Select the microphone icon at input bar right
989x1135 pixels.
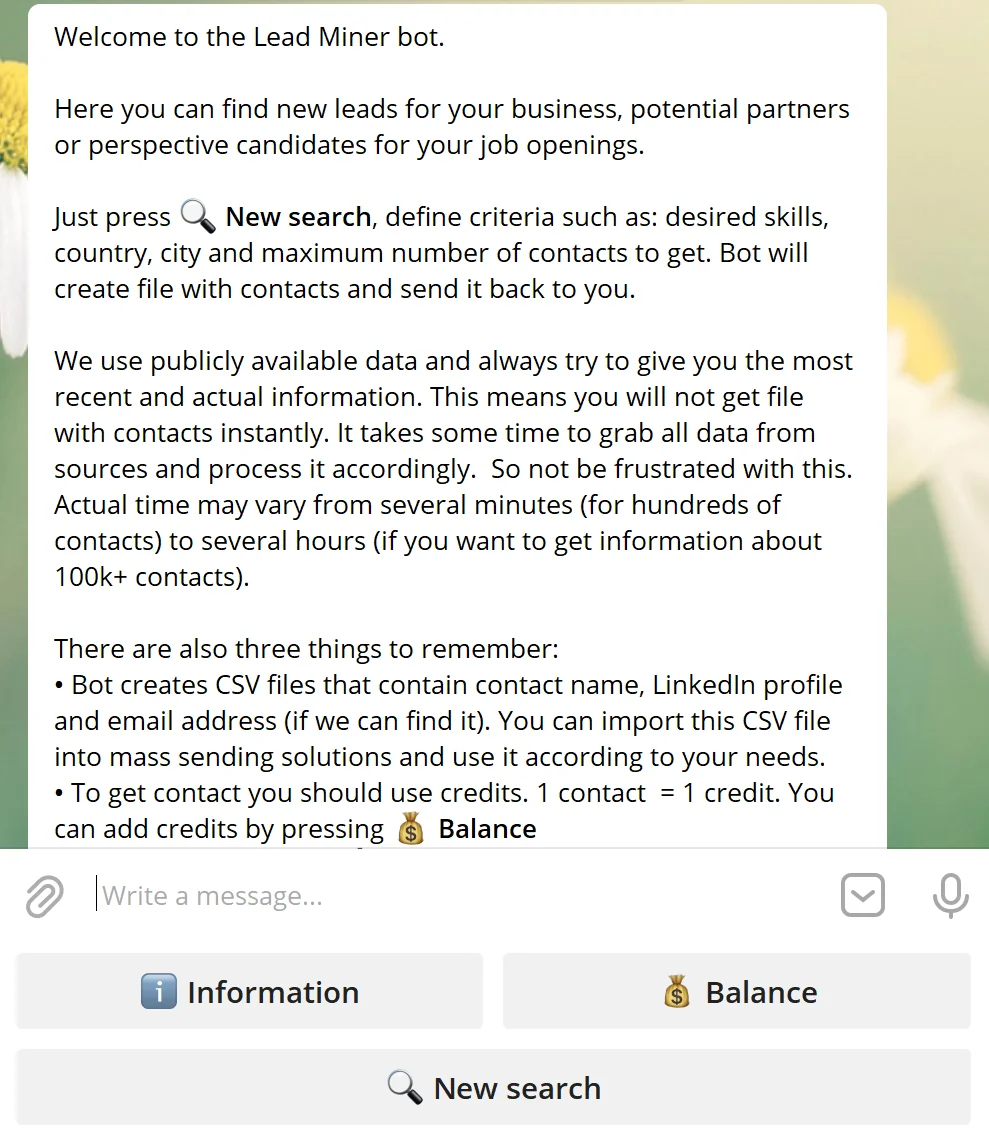[950, 895]
